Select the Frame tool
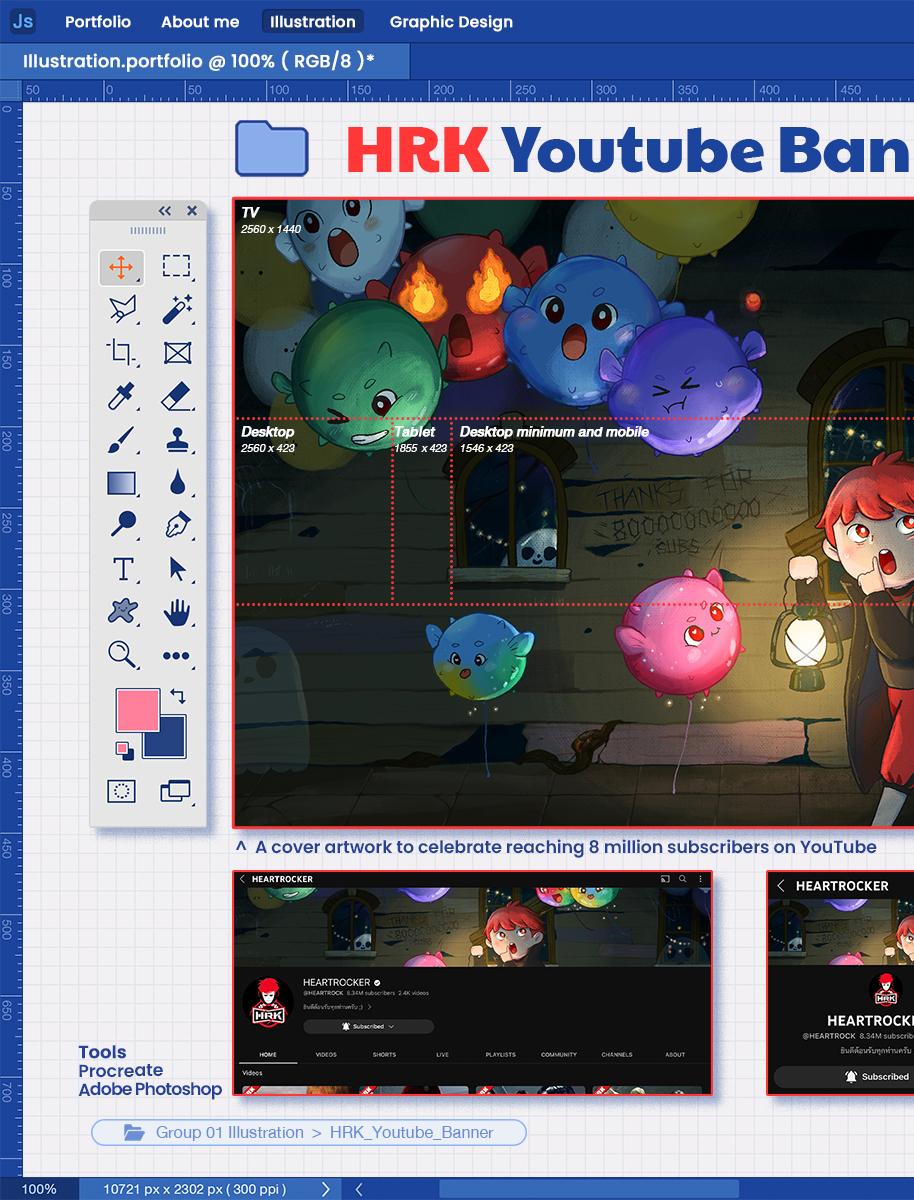914x1200 pixels. [x=177, y=353]
